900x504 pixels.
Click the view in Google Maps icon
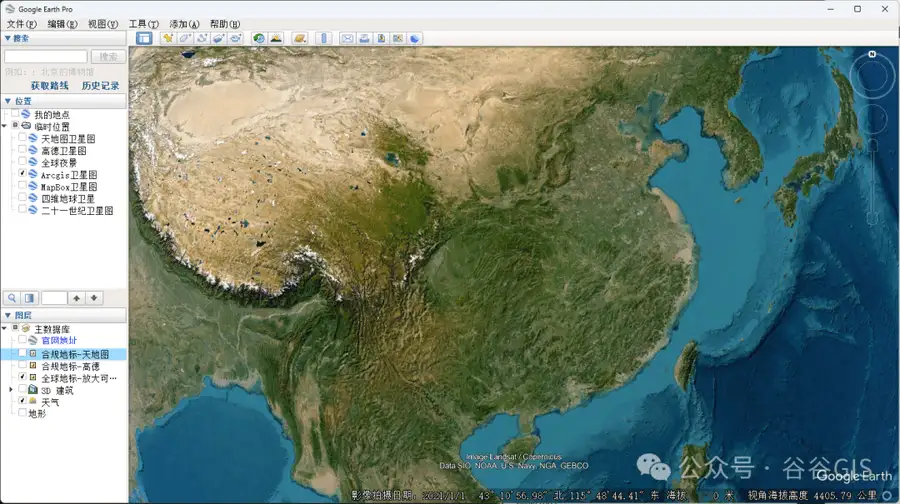[x=398, y=38]
